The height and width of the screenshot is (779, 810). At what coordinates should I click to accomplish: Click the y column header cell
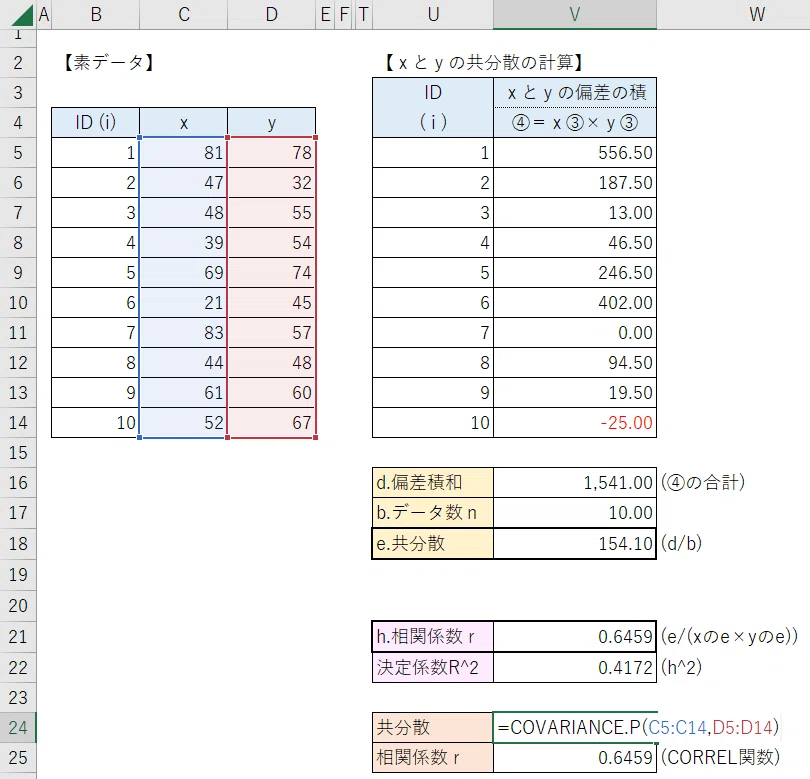272,122
